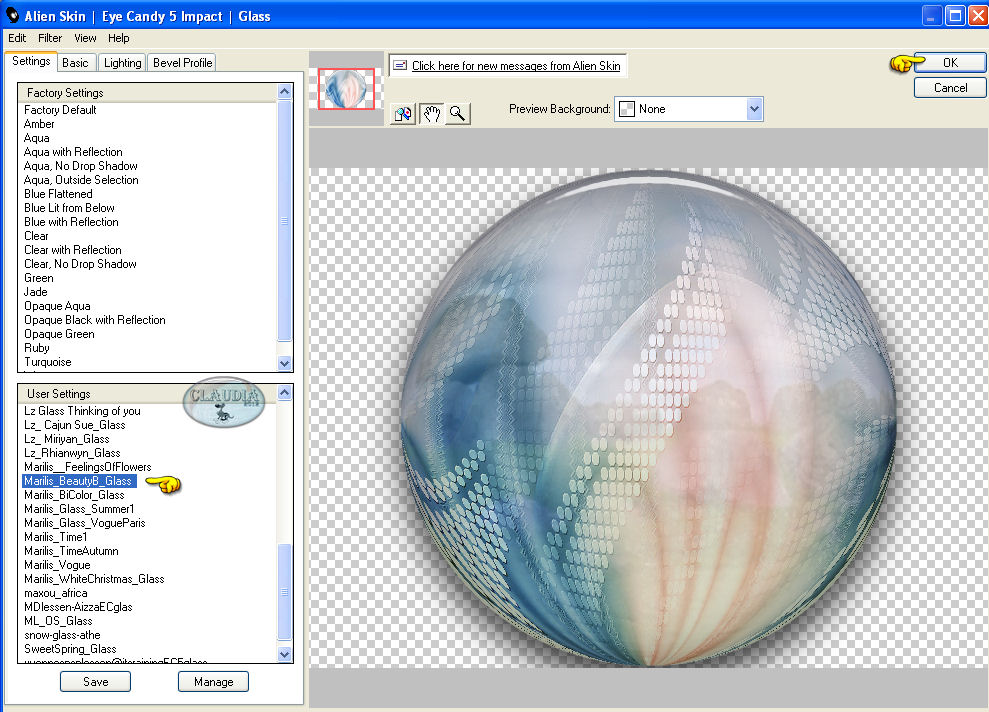This screenshot has height=712, width=989.
Task: Click the Alien Skin title bar icon
Action: coord(12,15)
